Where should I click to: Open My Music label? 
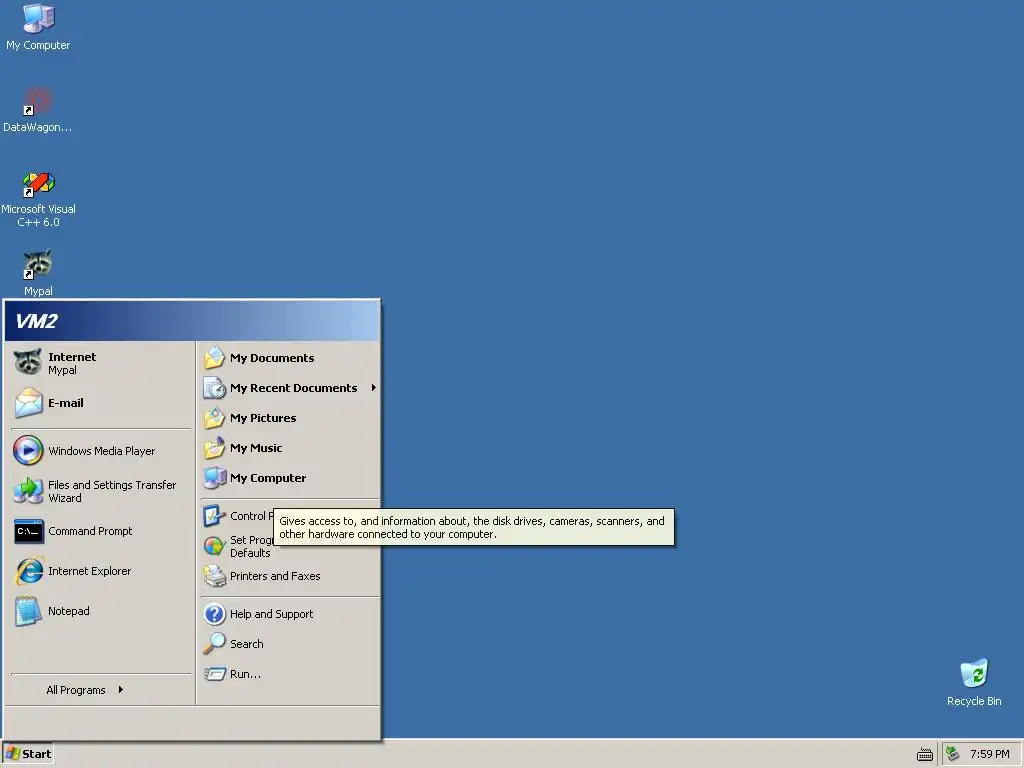point(256,448)
